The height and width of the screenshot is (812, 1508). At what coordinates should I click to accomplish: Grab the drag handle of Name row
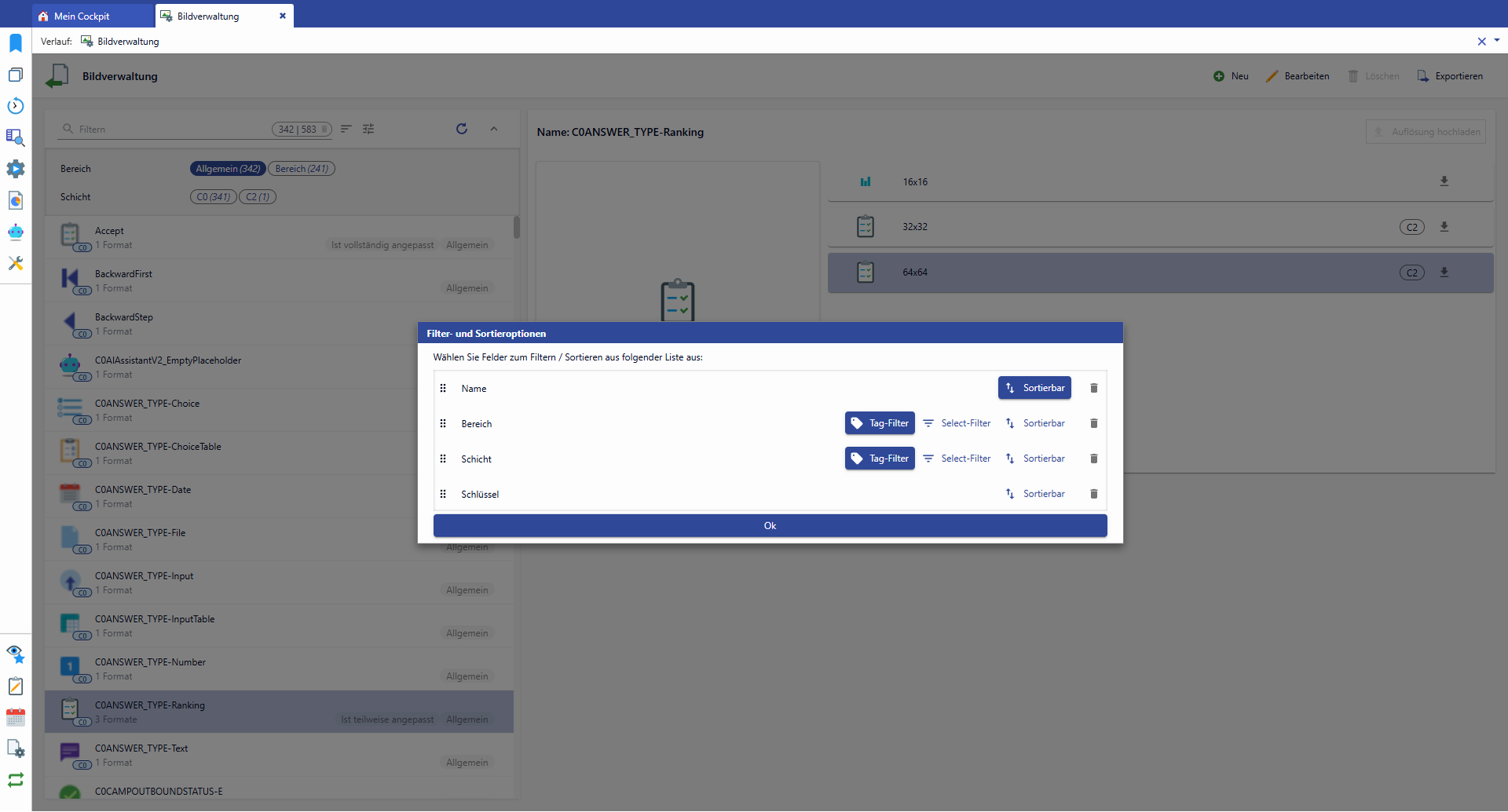click(x=443, y=388)
